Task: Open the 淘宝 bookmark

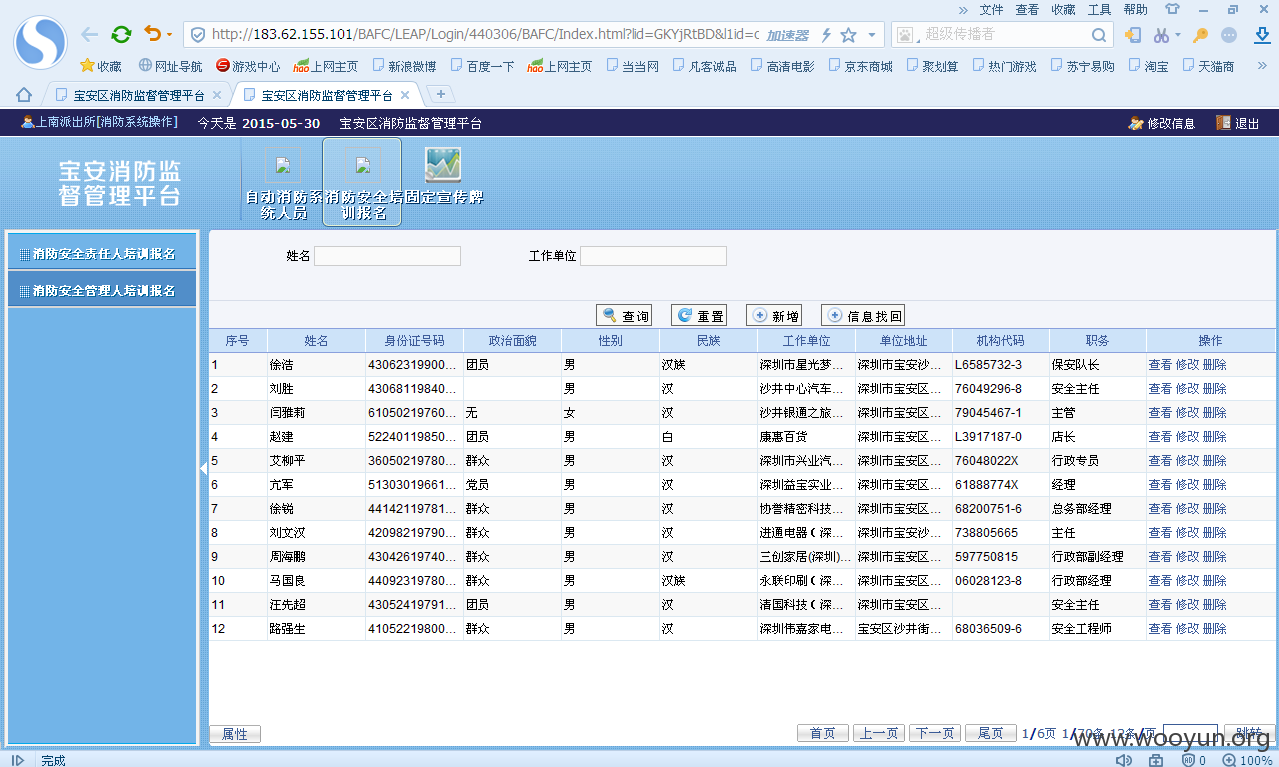Action: (x=1148, y=66)
